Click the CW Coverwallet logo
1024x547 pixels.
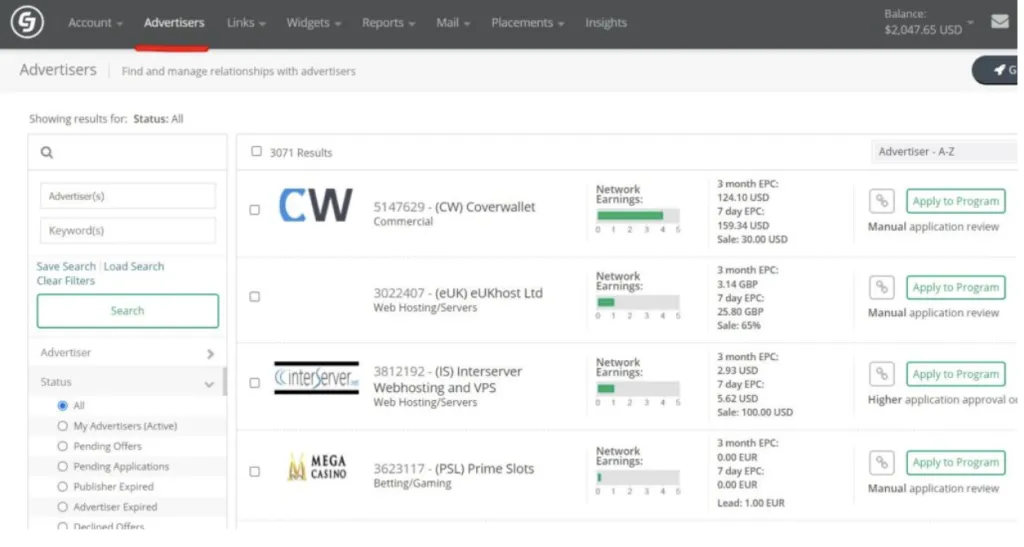(316, 206)
